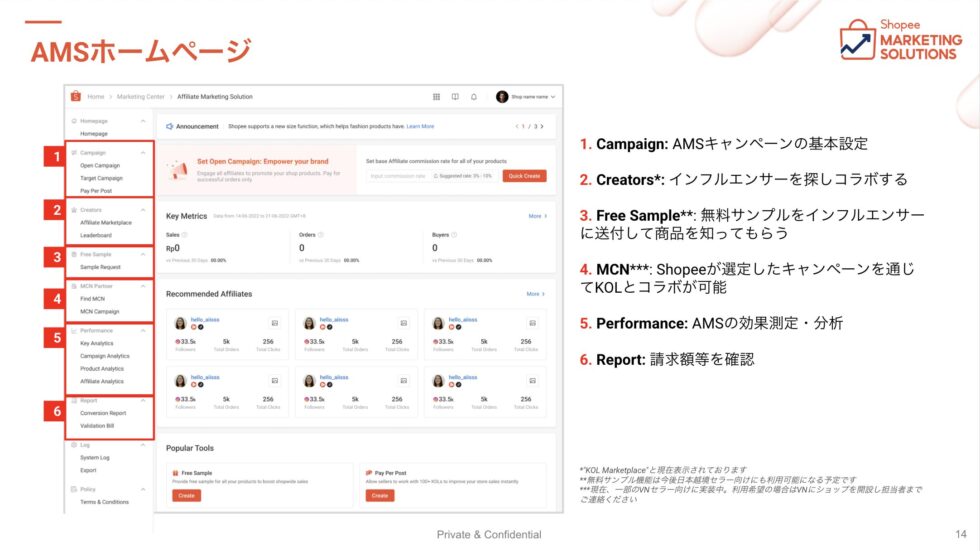Click the Shopee logo in the header

76,96
